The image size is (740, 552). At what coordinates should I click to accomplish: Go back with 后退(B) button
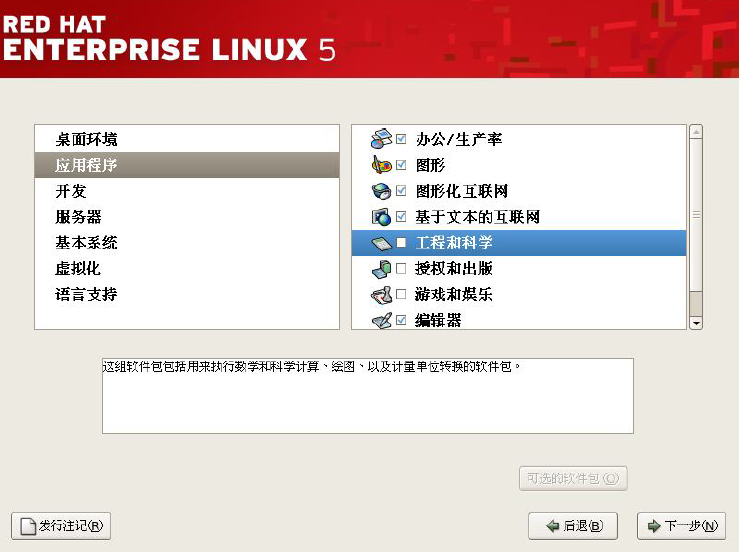573,526
